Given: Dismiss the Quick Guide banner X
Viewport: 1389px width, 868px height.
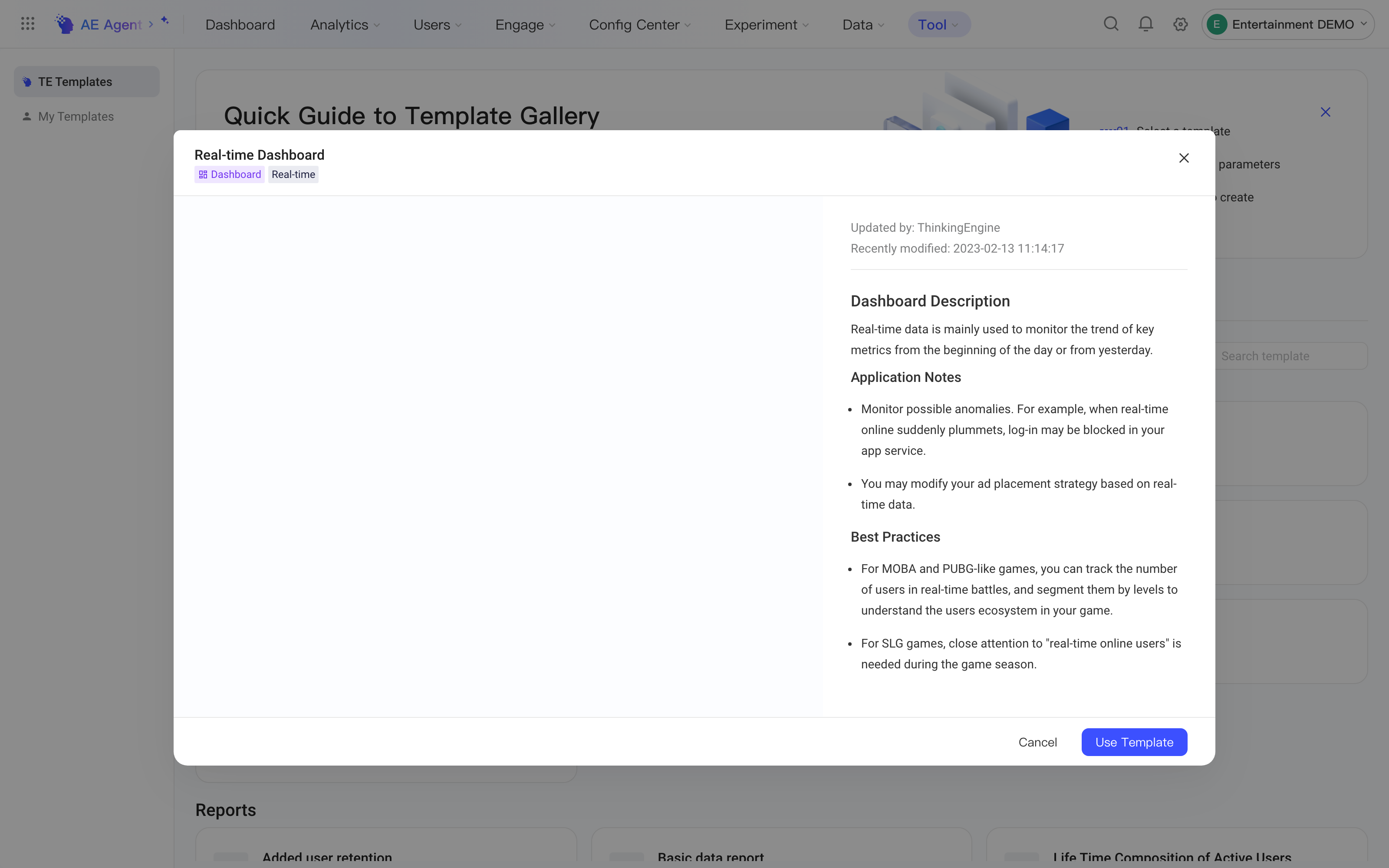Looking at the screenshot, I should tap(1325, 112).
